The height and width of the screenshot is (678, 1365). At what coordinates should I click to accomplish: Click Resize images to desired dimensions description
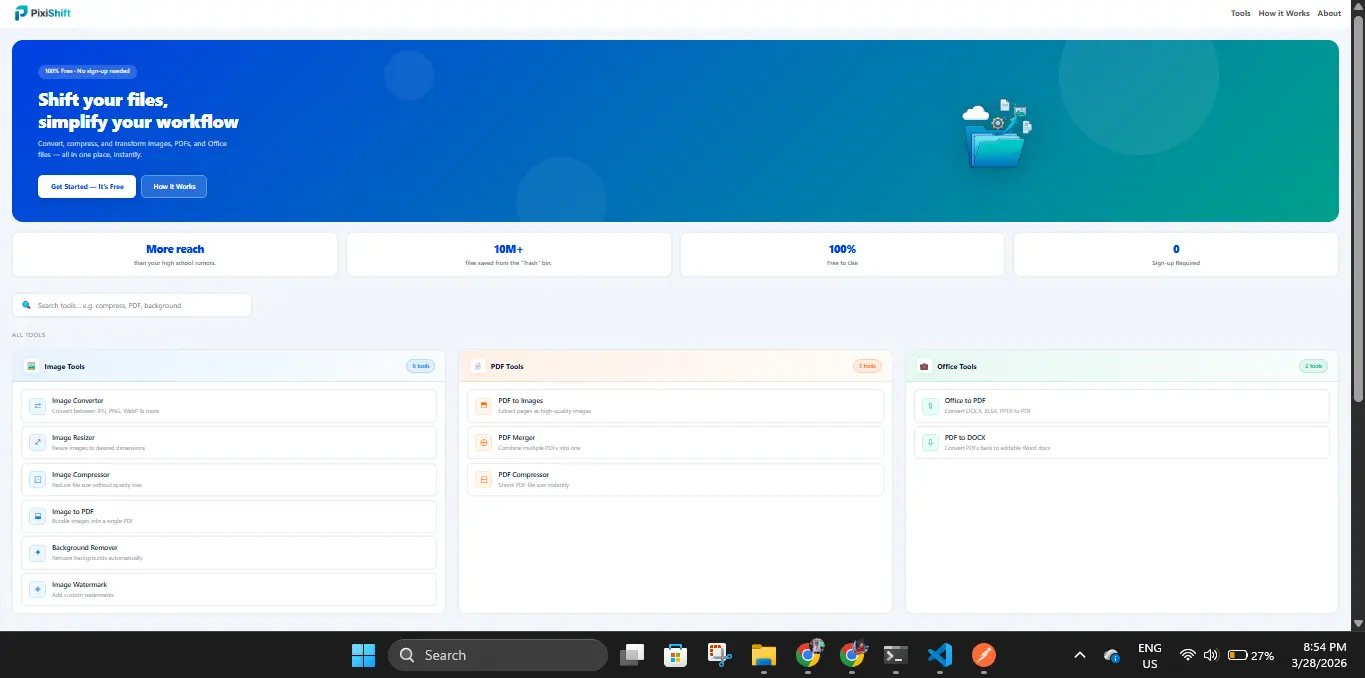coord(98,448)
